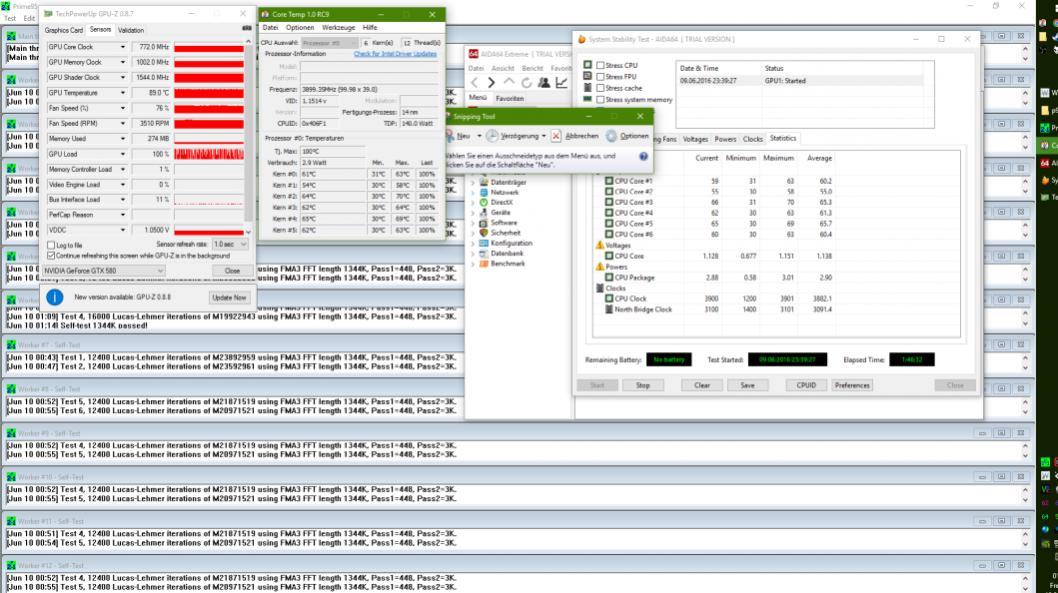Open GPU Temperature sensor dropdown

coord(122,93)
